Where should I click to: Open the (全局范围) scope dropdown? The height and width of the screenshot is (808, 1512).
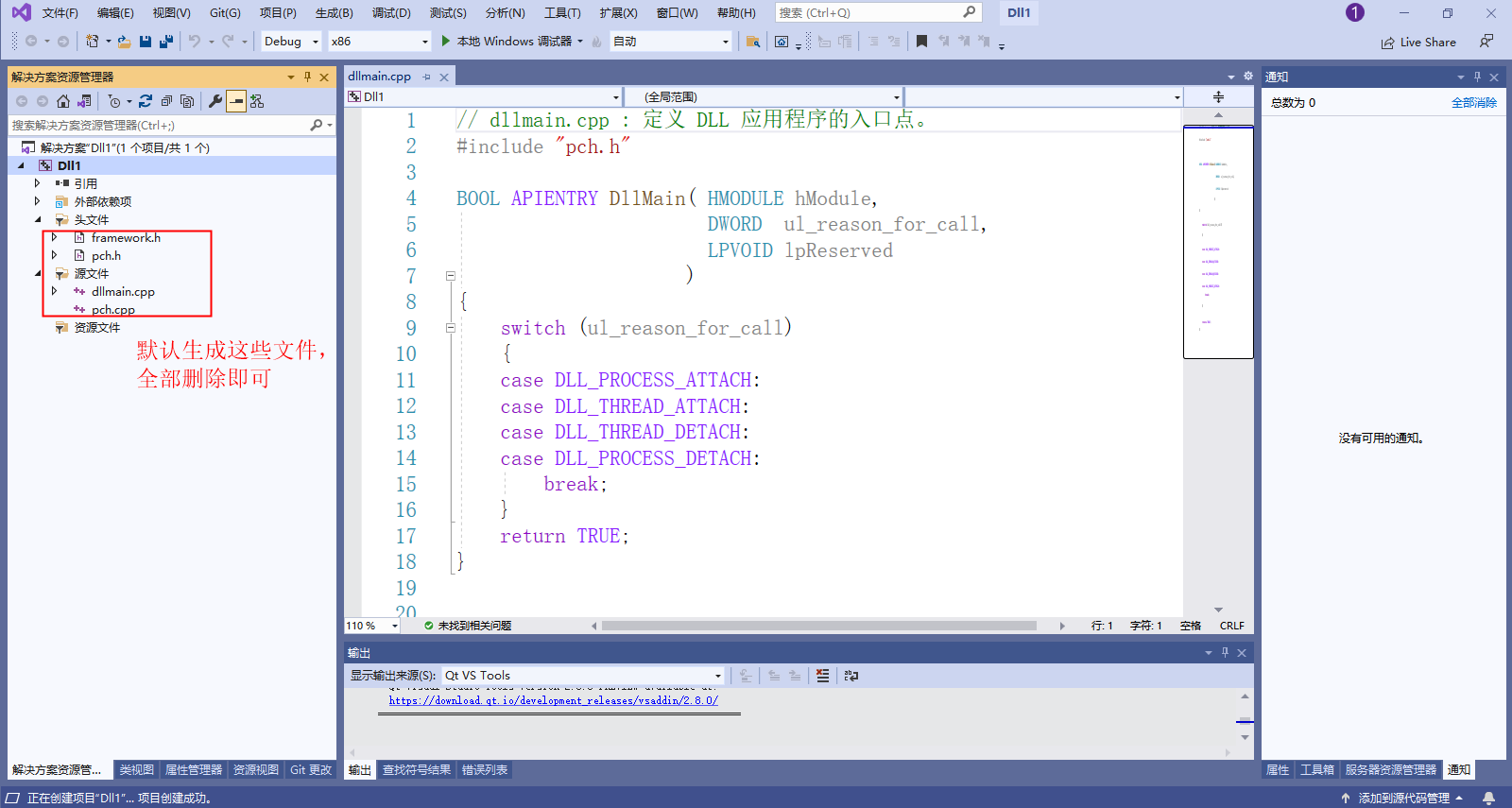(764, 96)
